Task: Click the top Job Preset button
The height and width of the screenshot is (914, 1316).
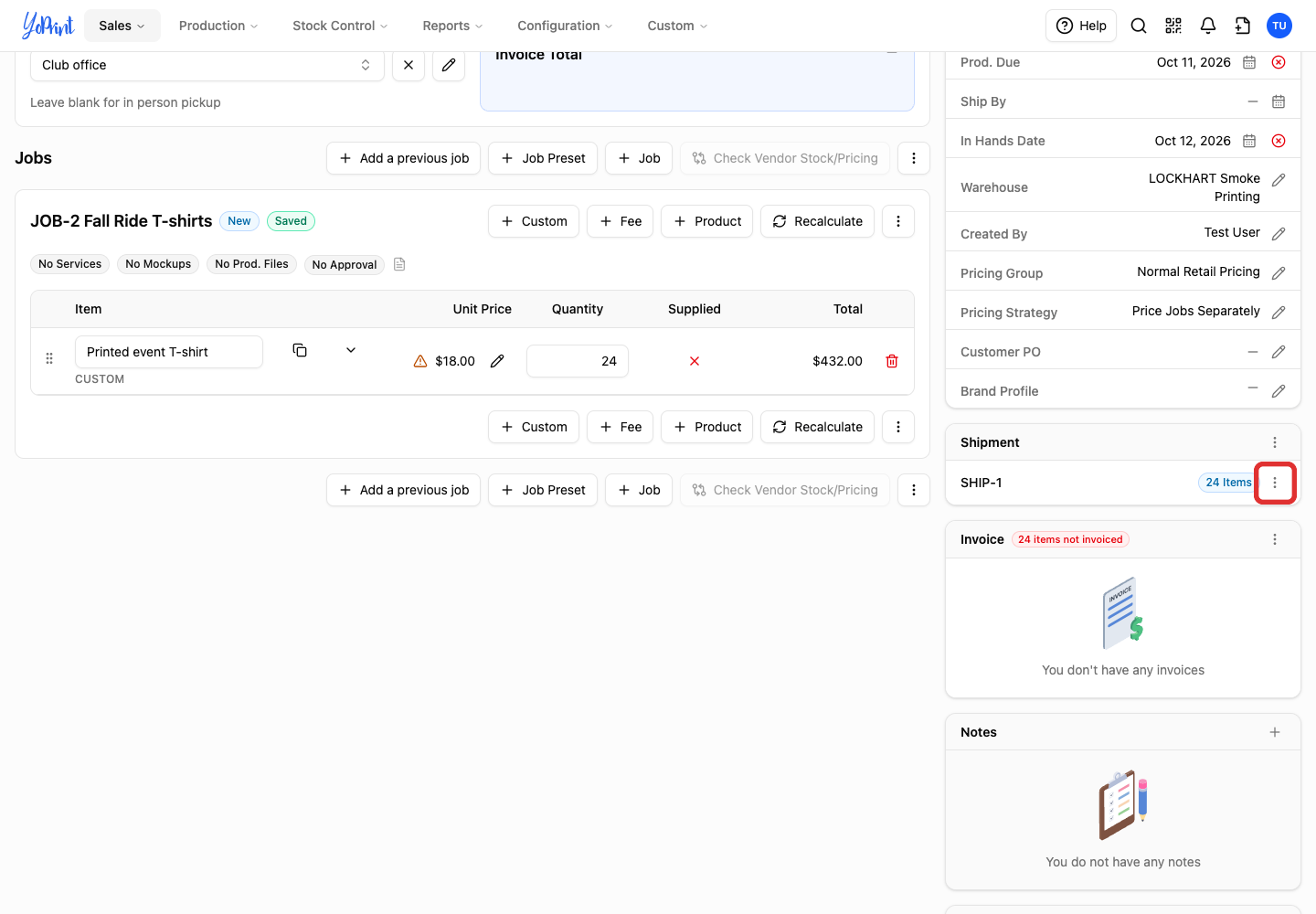Action: [x=543, y=158]
